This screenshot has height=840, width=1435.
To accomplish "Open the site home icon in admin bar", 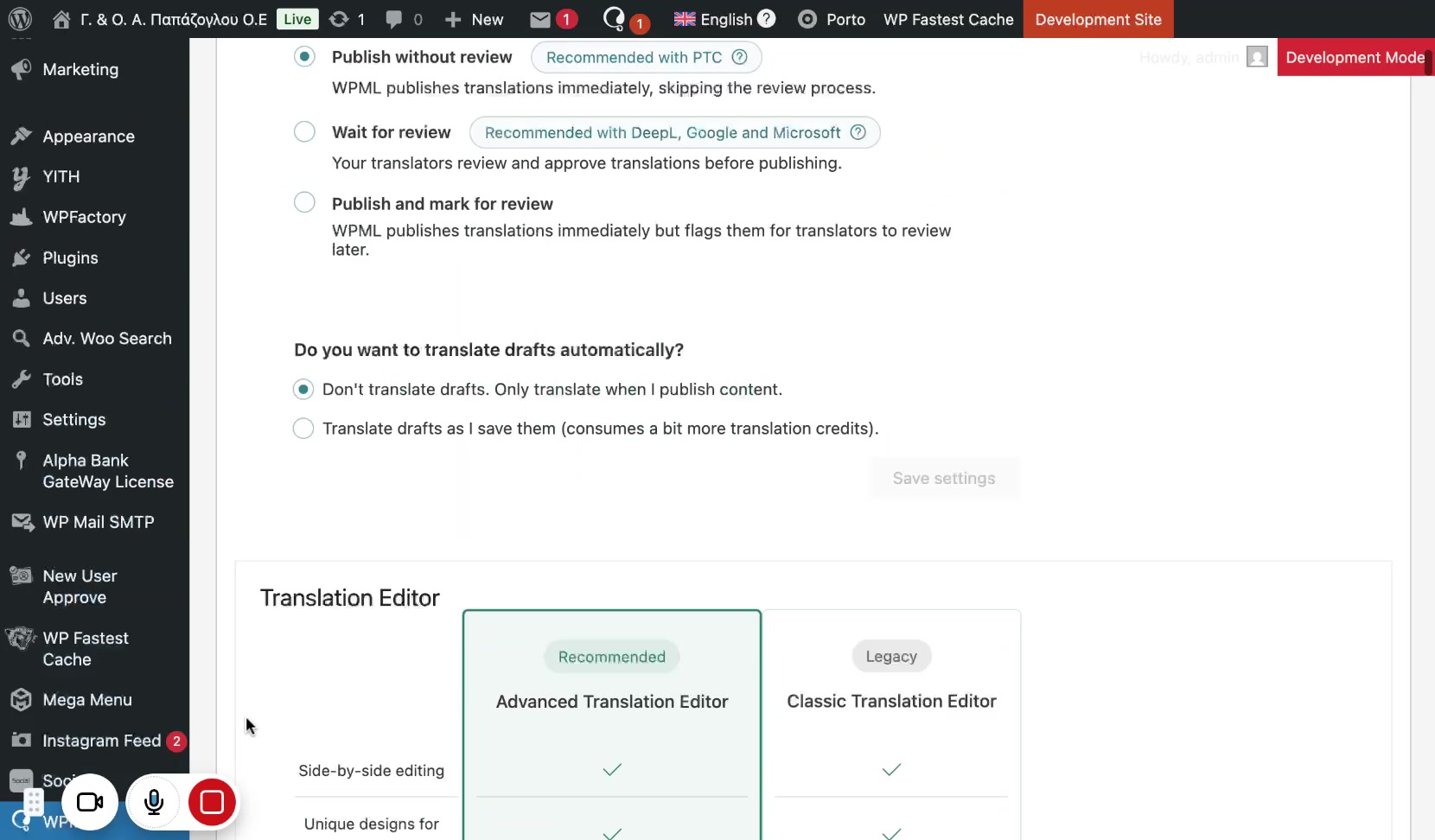I will (61, 19).
